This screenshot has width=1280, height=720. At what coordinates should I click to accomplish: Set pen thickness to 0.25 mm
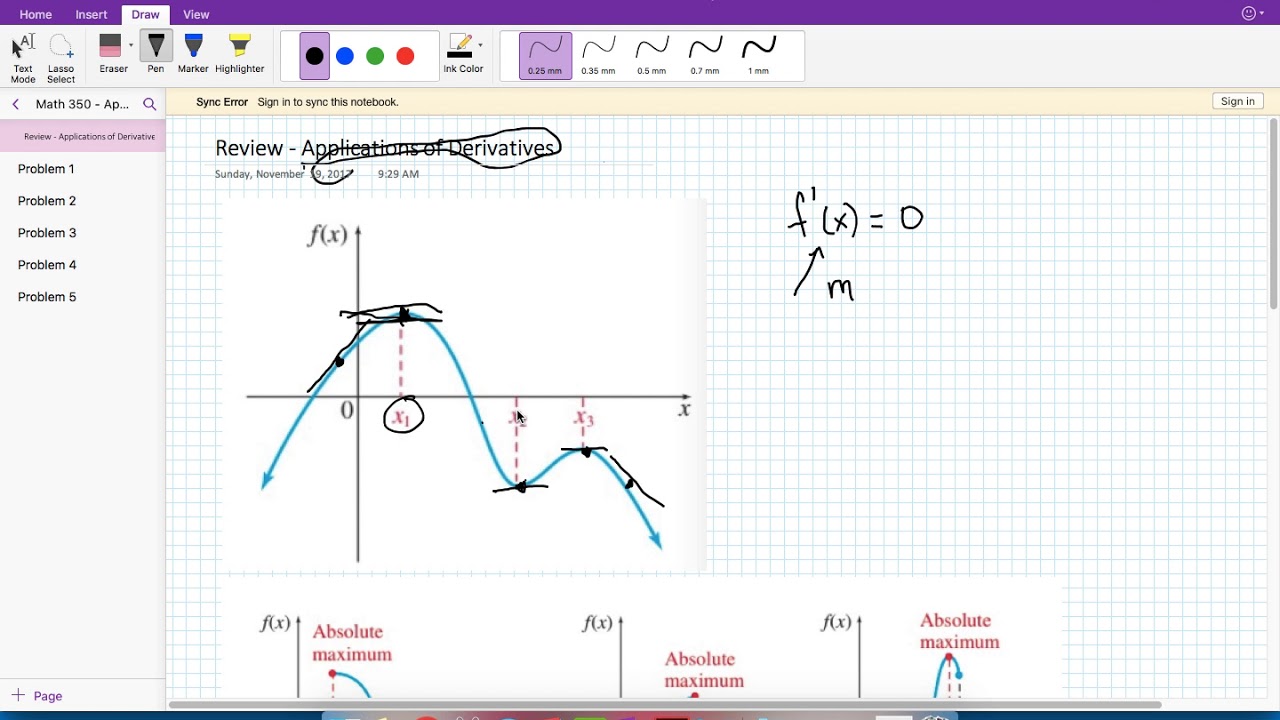(545, 56)
